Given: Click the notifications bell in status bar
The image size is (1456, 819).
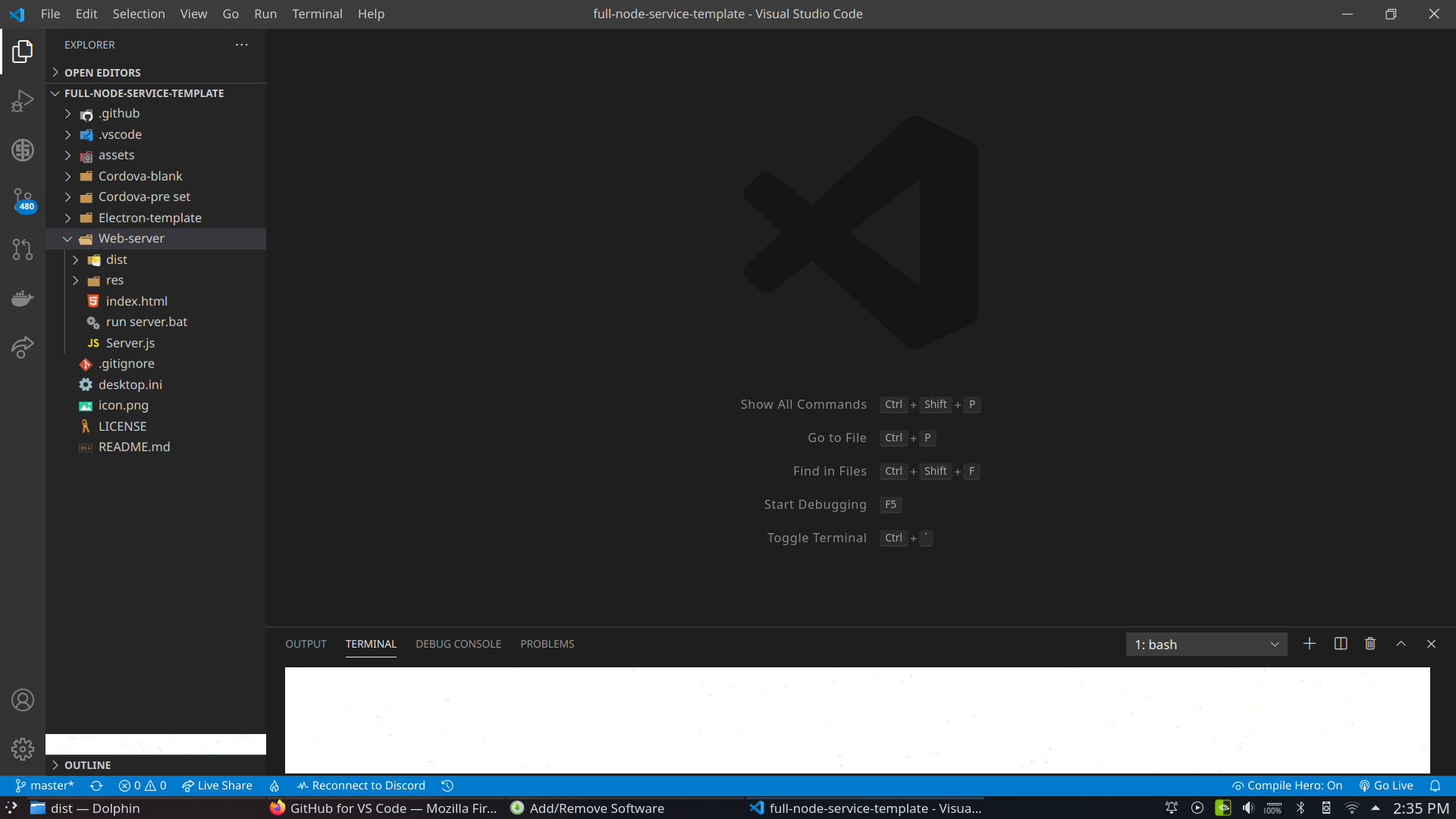Looking at the screenshot, I should (1435, 786).
